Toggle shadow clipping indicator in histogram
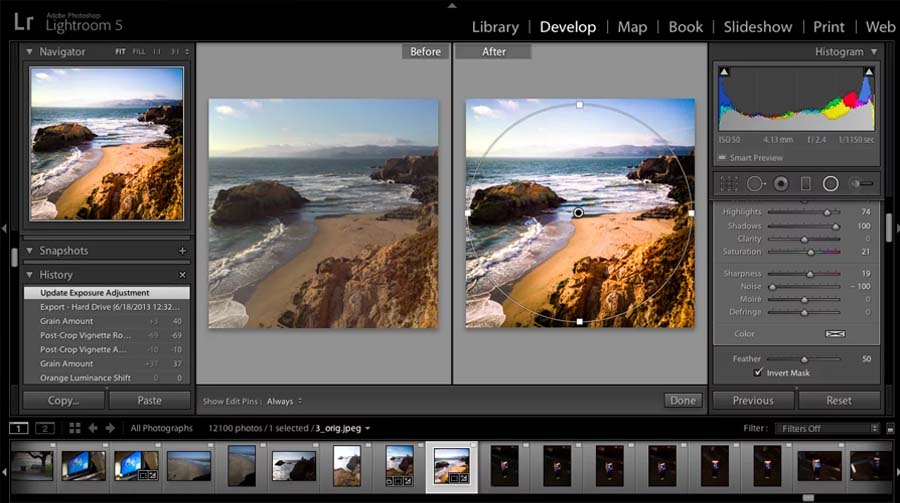Screen dimensions: 900x503 coord(724,72)
